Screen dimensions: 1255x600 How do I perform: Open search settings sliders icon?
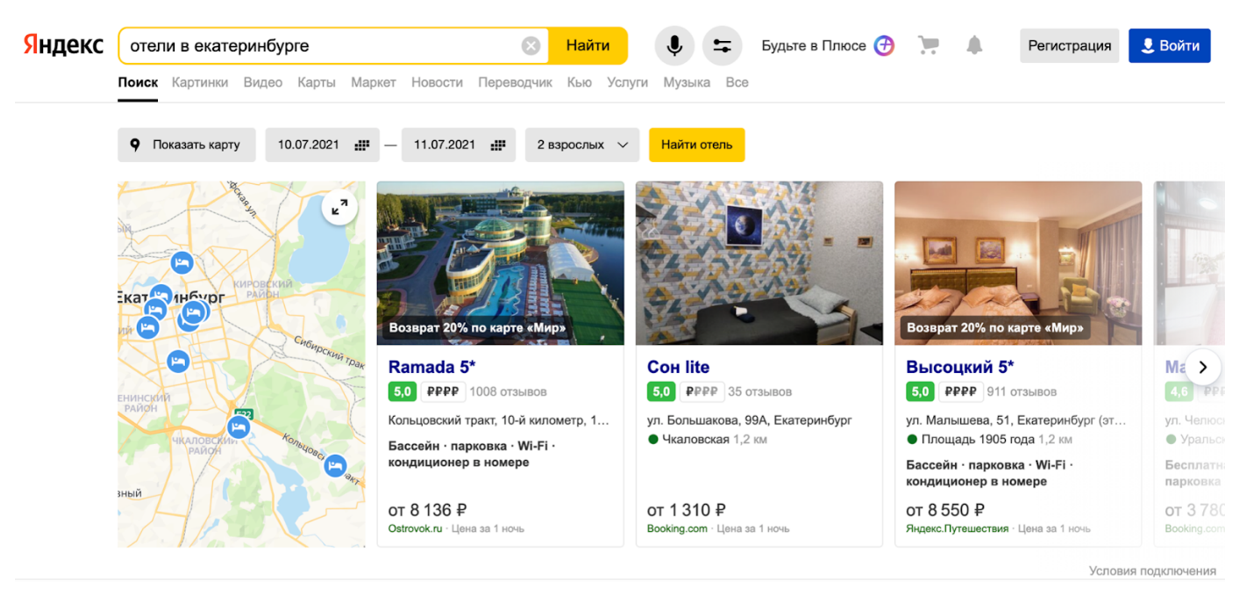pyautogui.click(x=722, y=46)
